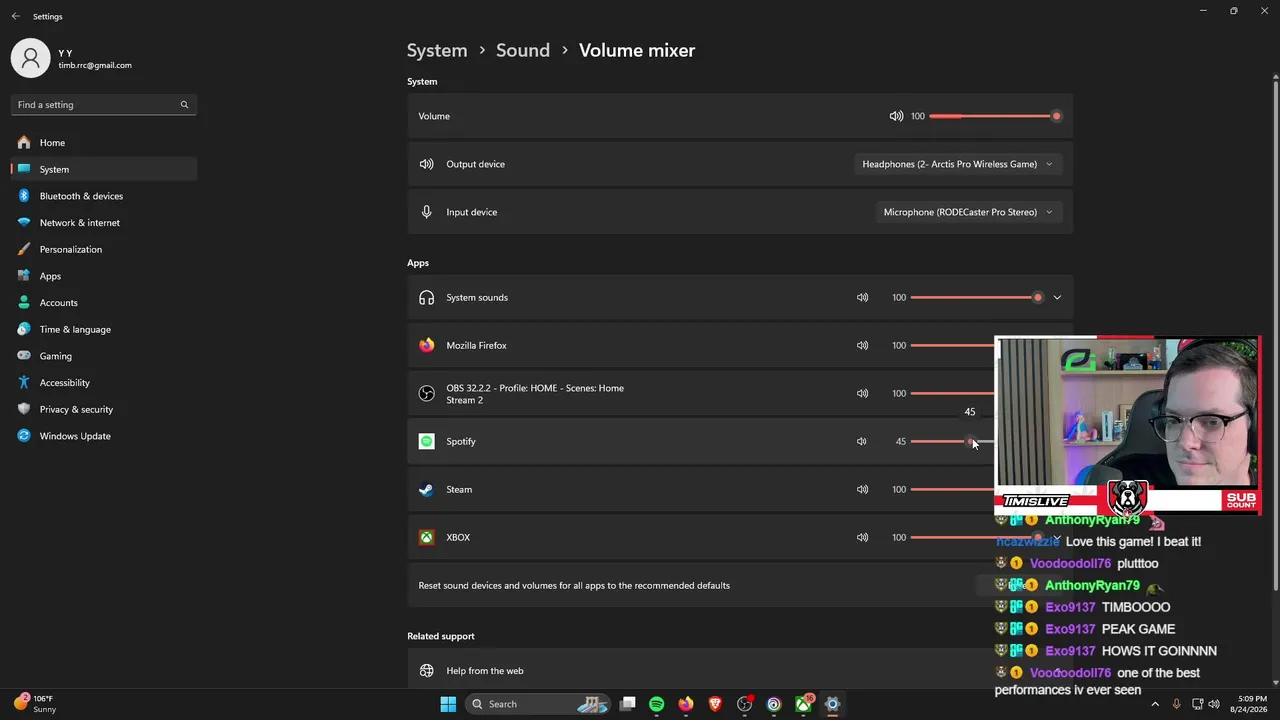Click the taskbar network tray icon
This screenshot has width=1280, height=720.
click(1197, 704)
